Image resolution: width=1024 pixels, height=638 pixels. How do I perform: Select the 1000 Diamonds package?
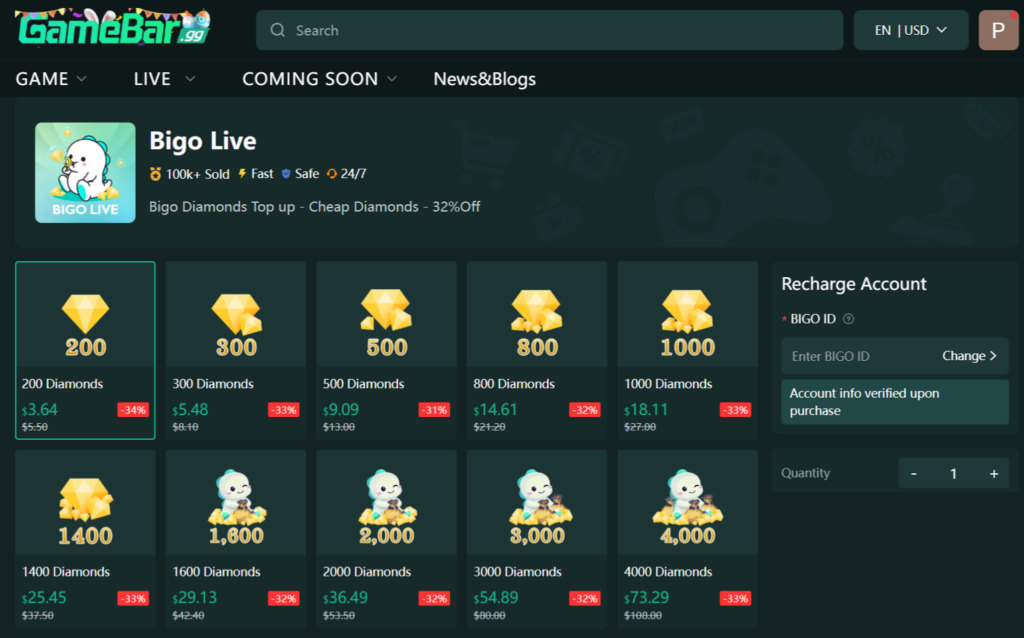(x=688, y=351)
